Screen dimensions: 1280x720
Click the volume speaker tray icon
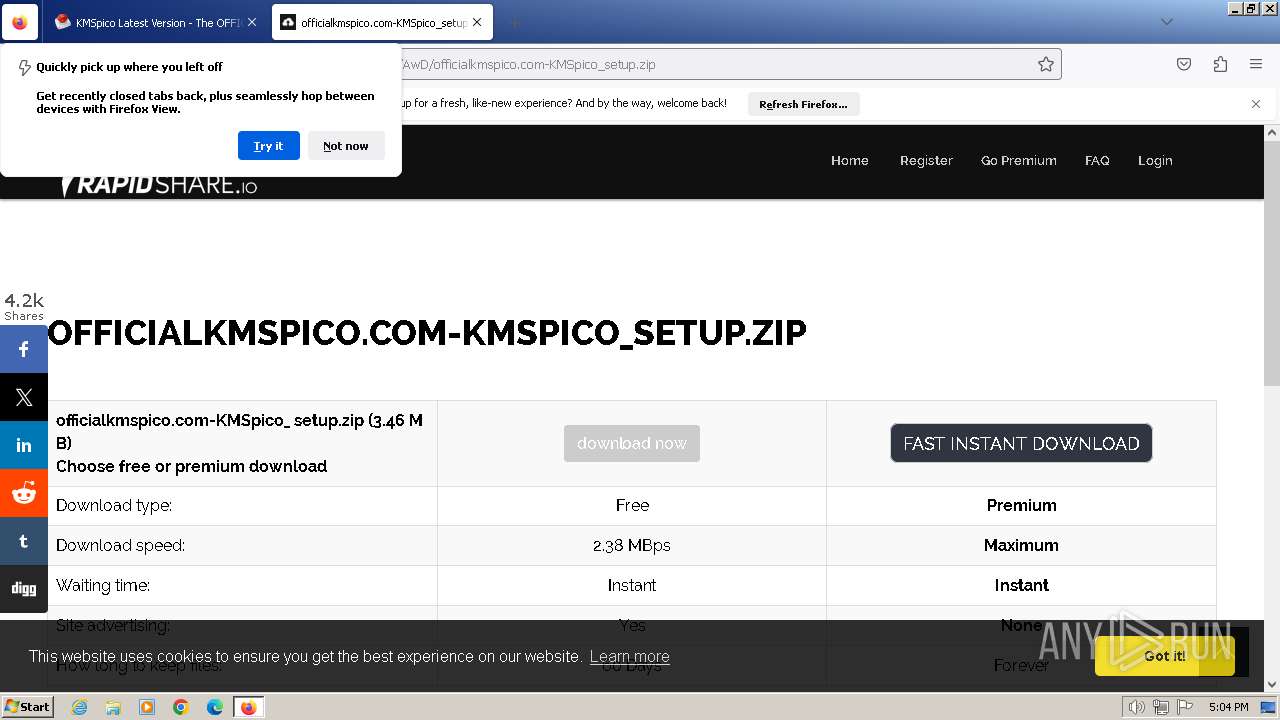click(1136, 707)
